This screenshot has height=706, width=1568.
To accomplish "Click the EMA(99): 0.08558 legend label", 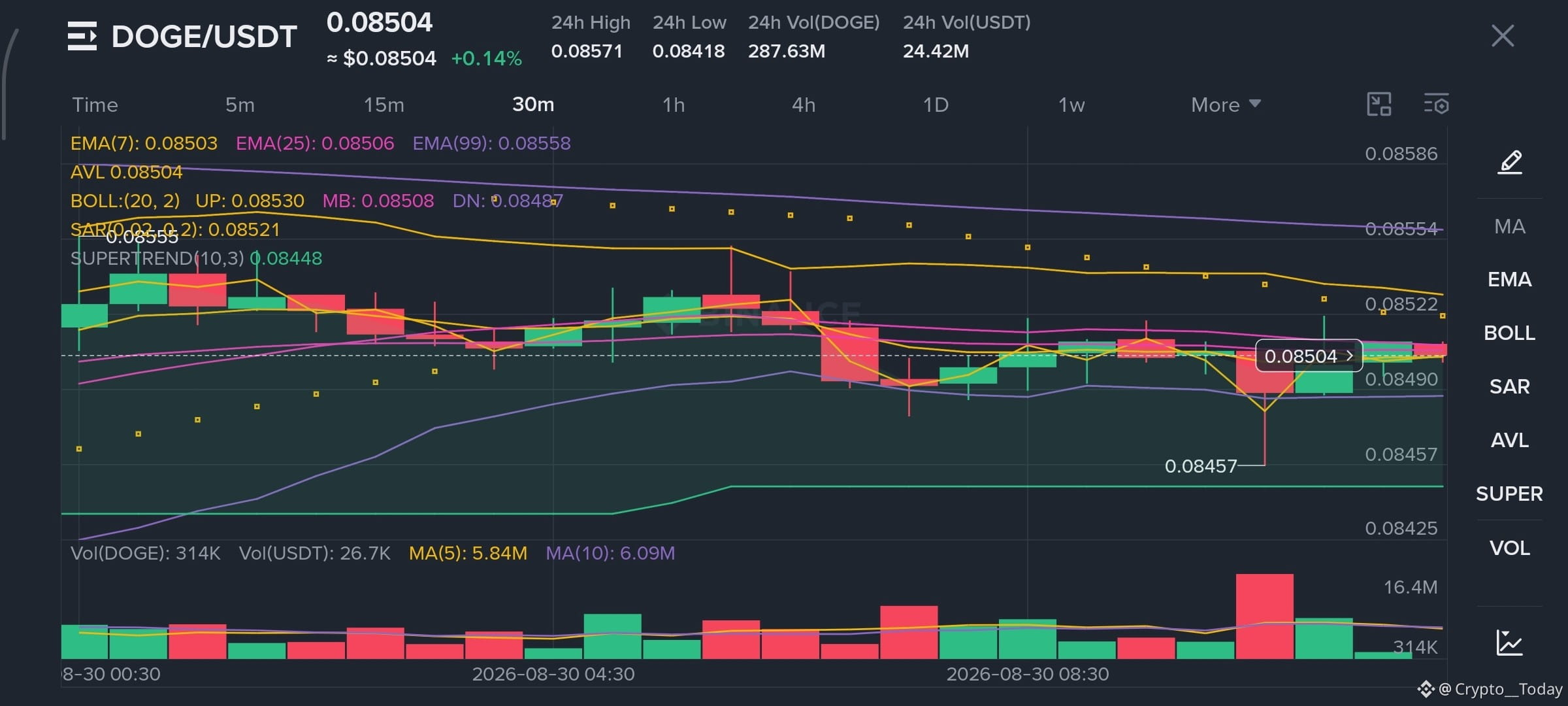I will click(x=492, y=143).
